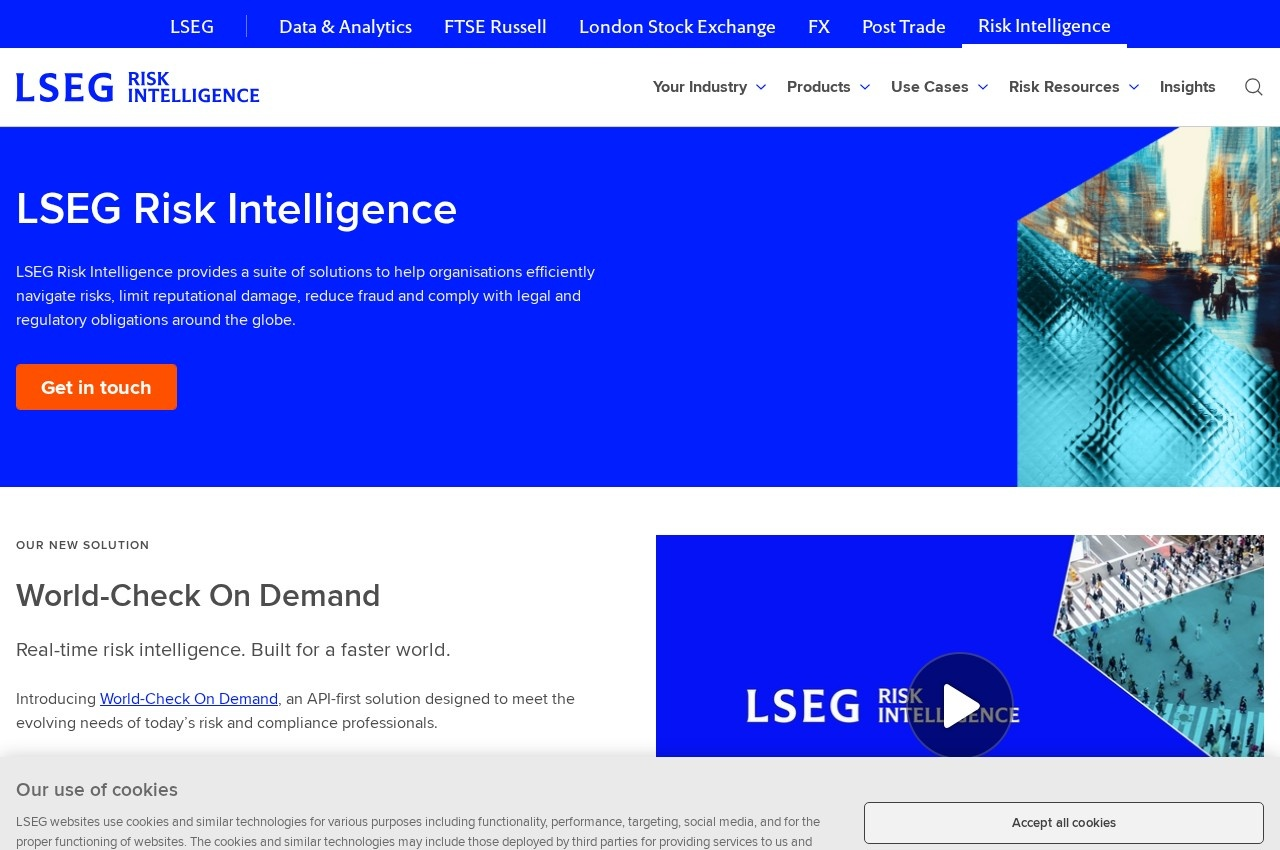Switch to London Stock Exchange site

point(677,26)
